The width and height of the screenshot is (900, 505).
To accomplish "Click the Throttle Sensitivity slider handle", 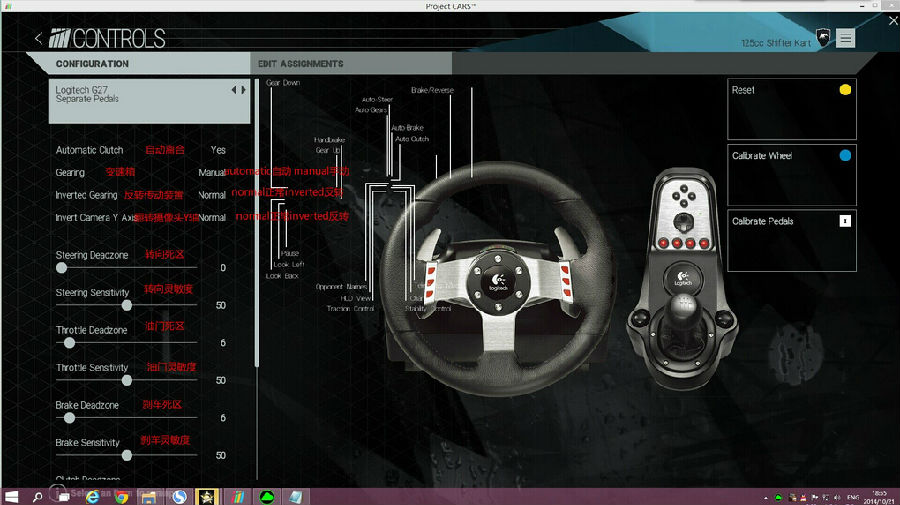I will (x=127, y=380).
